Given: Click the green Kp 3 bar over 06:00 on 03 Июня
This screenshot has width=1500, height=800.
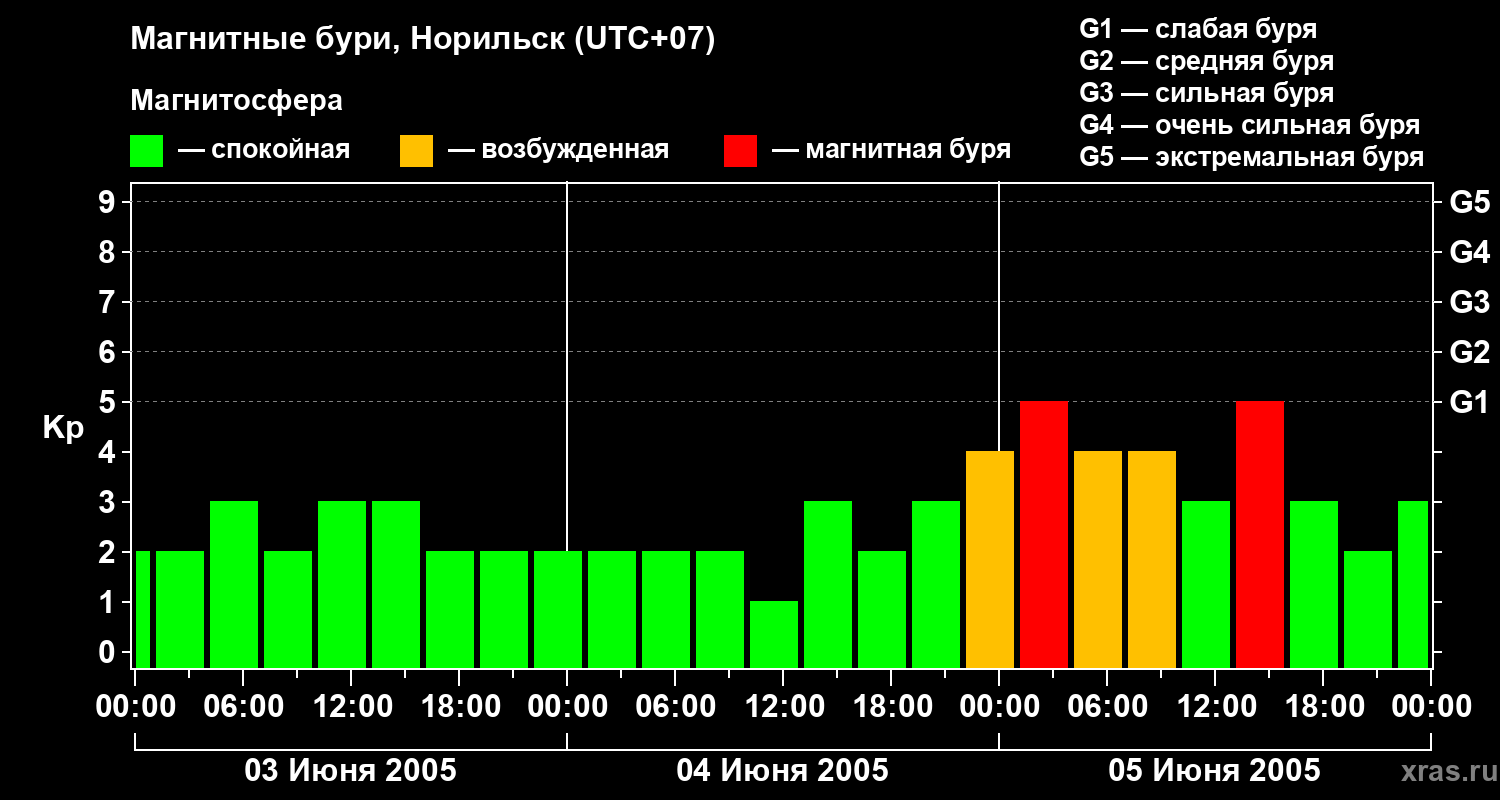Looking at the screenshot, I should click(x=234, y=584).
